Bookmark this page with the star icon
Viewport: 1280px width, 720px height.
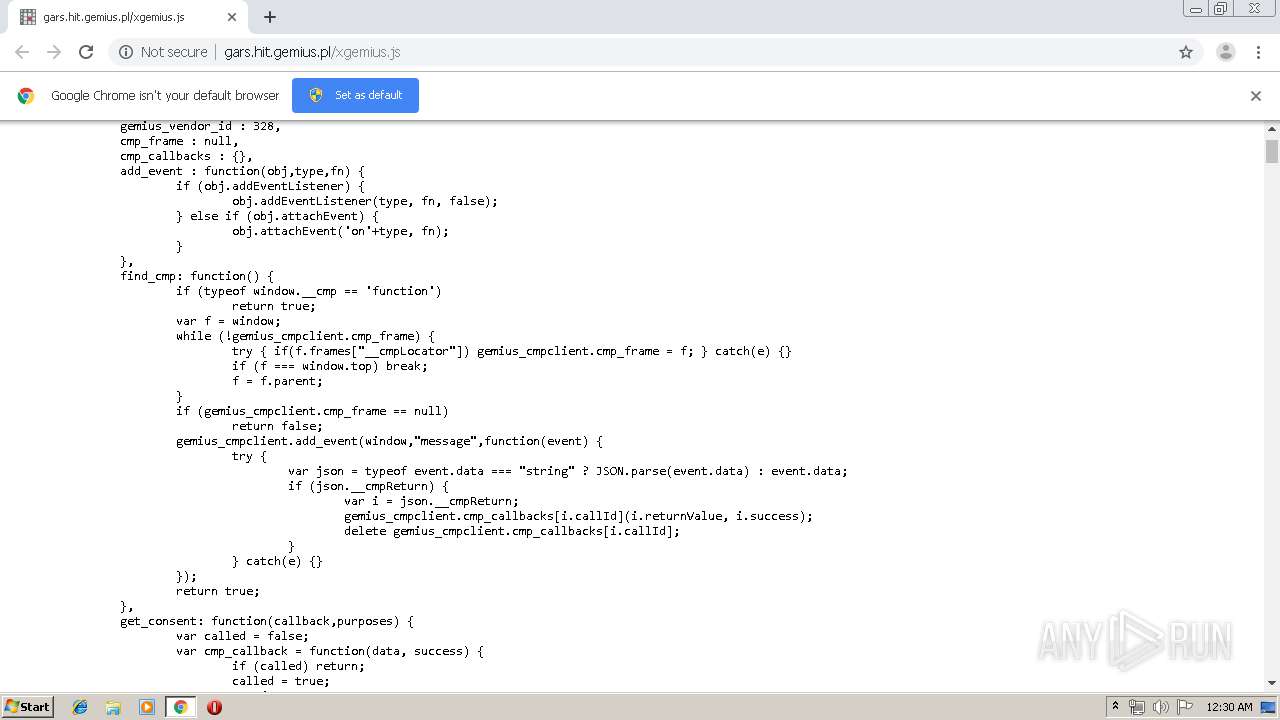(1186, 52)
